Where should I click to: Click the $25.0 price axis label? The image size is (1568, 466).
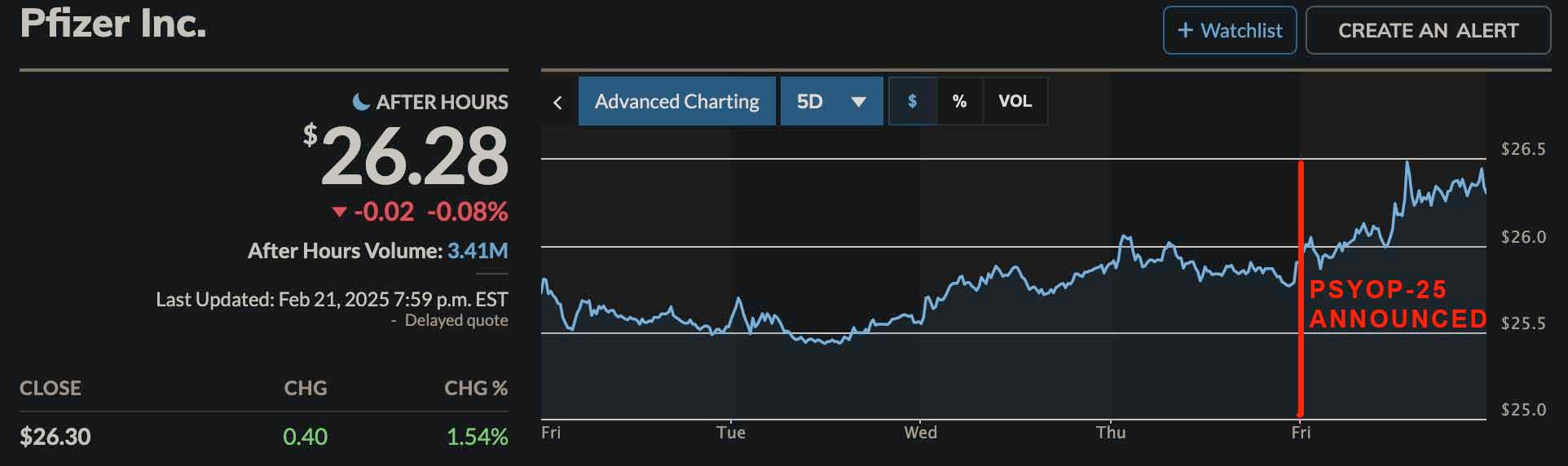pos(1523,410)
